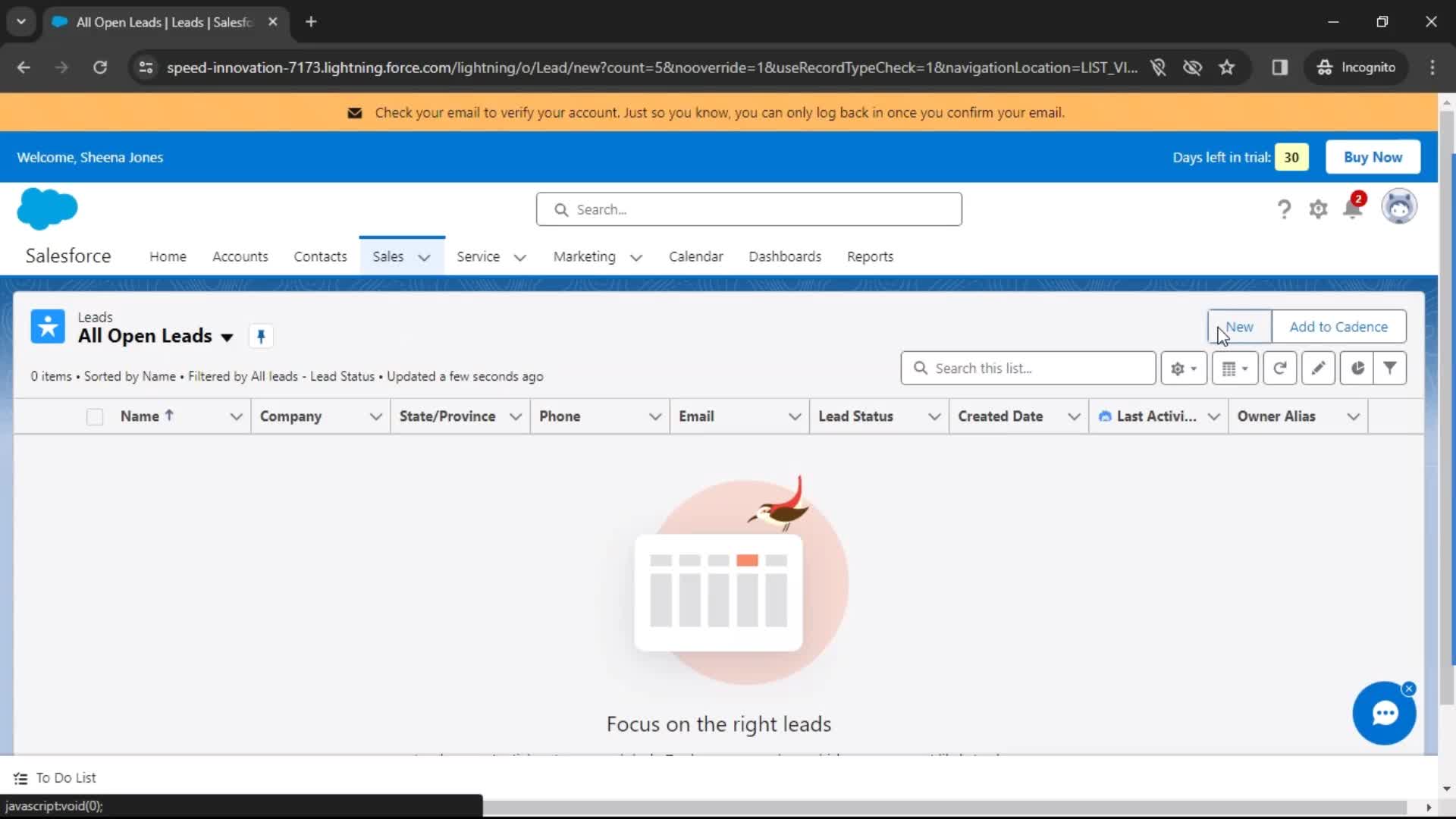1456x819 pixels.
Task: Open a new browser tab
Action: (x=311, y=22)
